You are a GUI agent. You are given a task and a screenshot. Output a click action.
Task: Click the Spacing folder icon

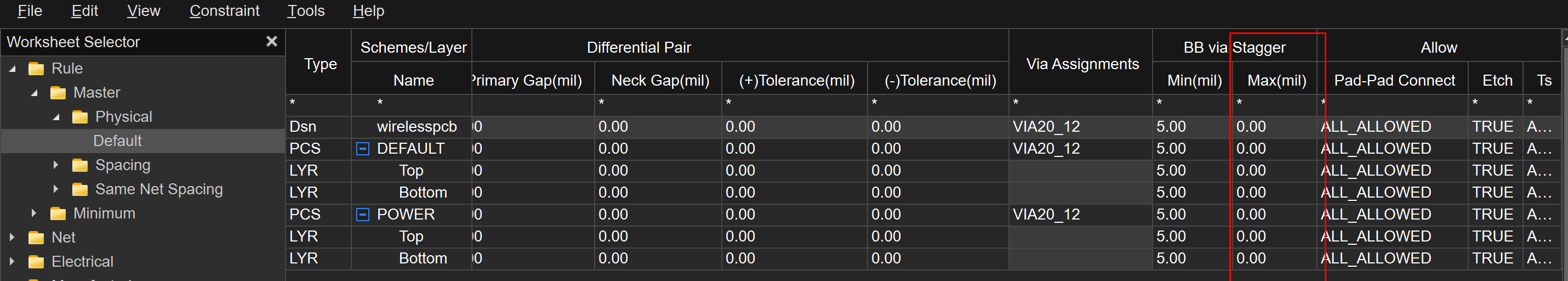(79, 165)
